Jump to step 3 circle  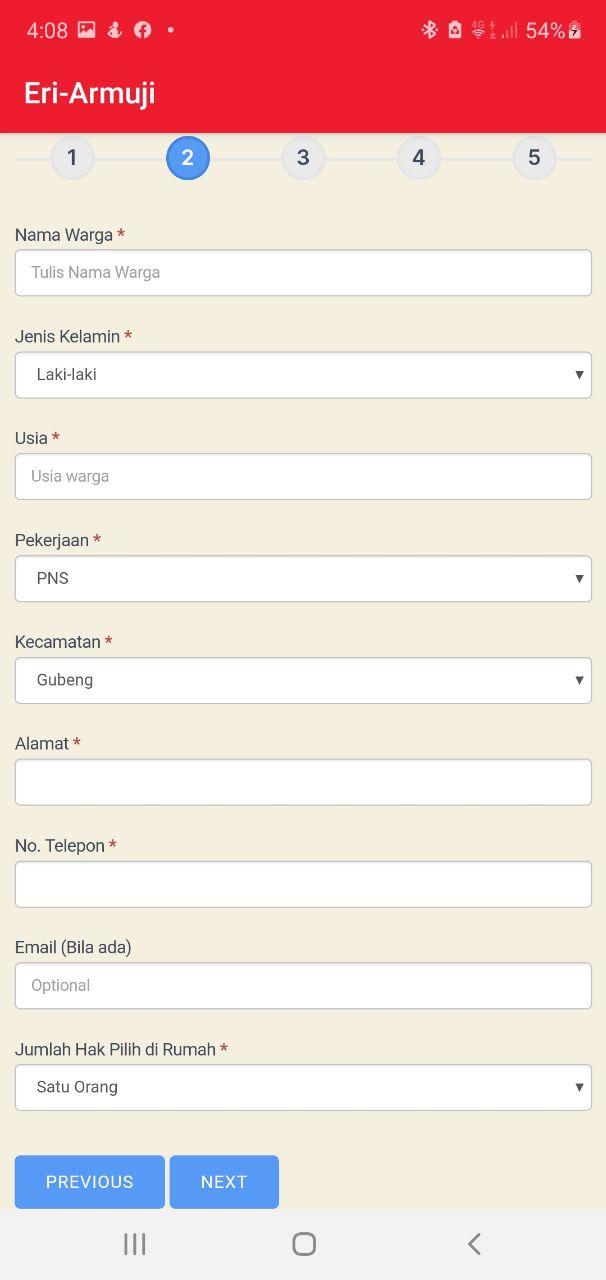[303, 157]
